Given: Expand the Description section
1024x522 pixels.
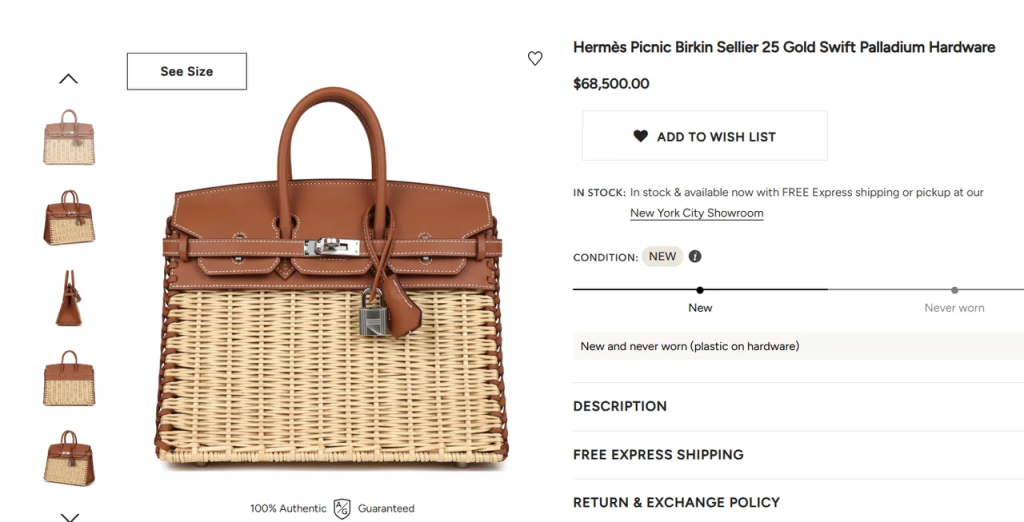Looking at the screenshot, I should (620, 406).
